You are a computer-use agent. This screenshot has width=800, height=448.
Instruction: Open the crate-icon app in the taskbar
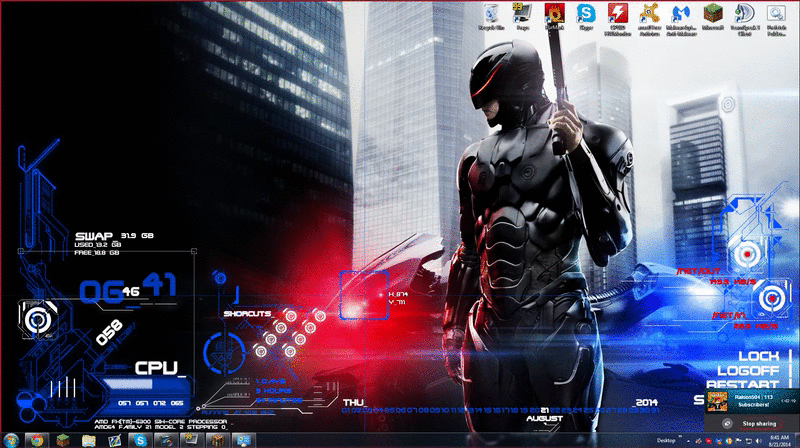coord(218,440)
